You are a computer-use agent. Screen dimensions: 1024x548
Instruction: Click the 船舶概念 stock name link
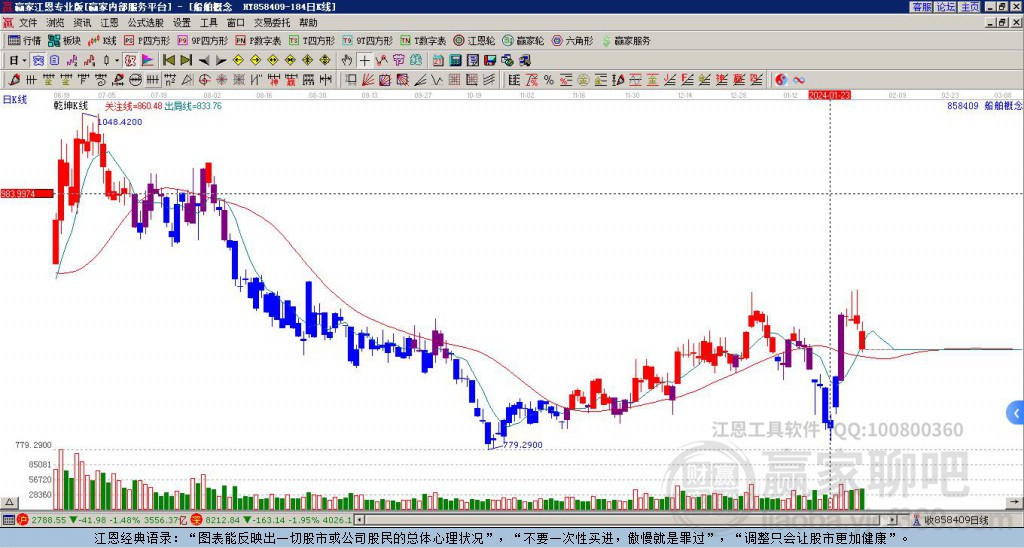1003,106
